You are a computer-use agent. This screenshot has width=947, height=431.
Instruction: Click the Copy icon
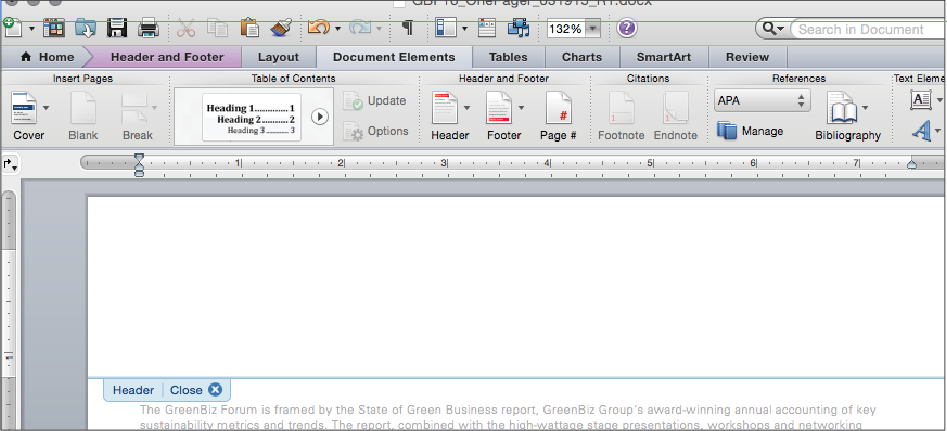click(x=217, y=28)
